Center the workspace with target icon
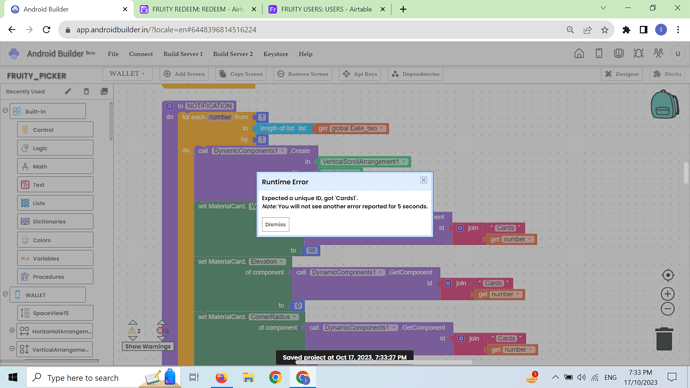The image size is (690, 388). [x=668, y=275]
